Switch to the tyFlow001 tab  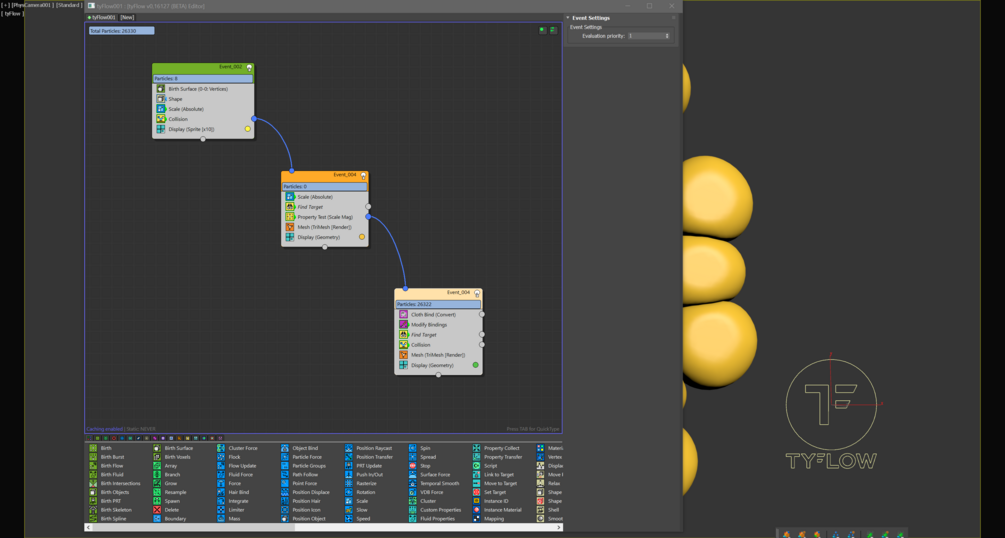[101, 17]
